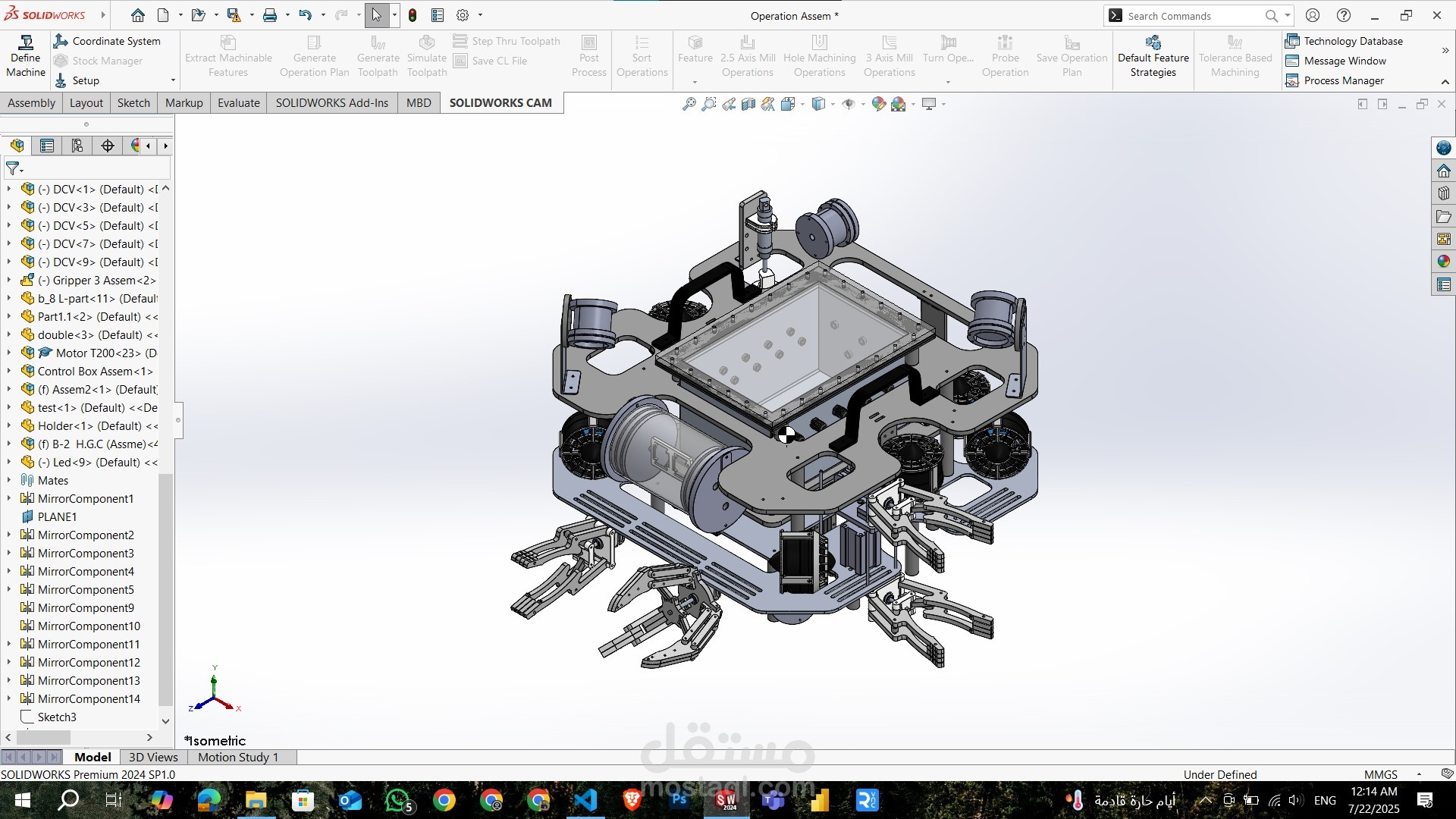
Task: Switch to the Sketch tab
Action: coord(133,103)
